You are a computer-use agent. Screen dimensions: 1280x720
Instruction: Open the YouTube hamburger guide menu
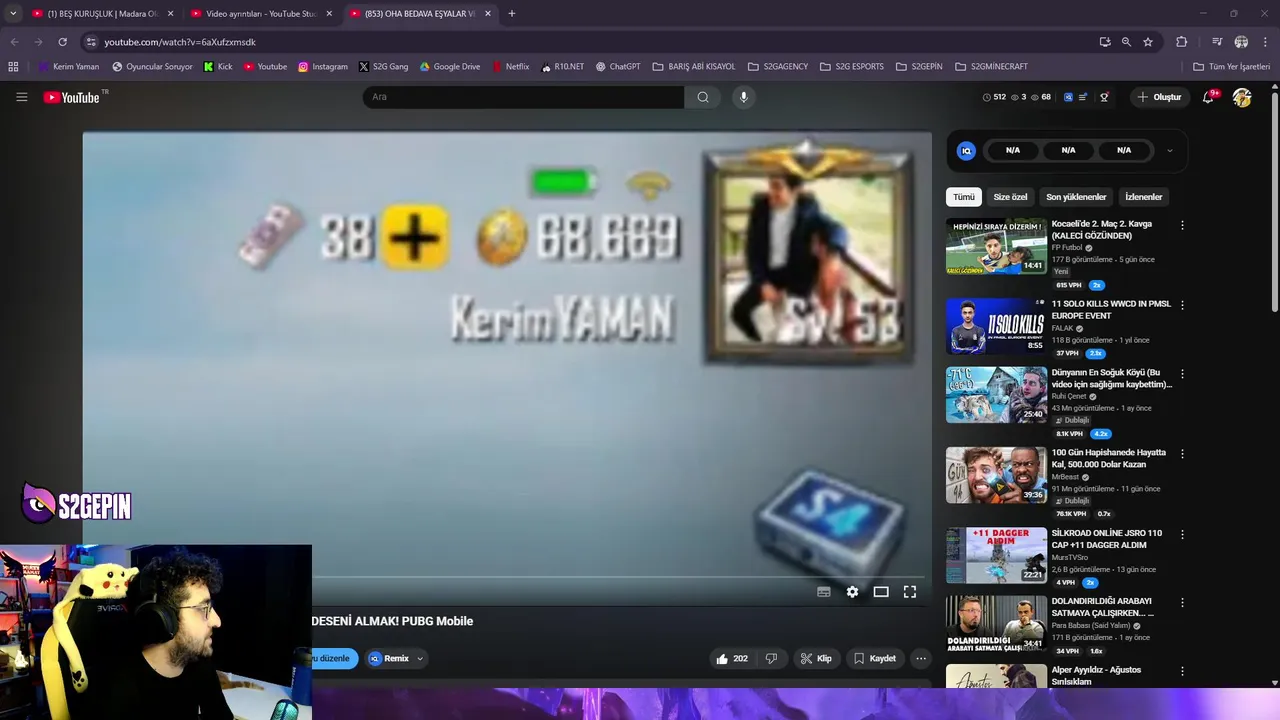pos(21,97)
